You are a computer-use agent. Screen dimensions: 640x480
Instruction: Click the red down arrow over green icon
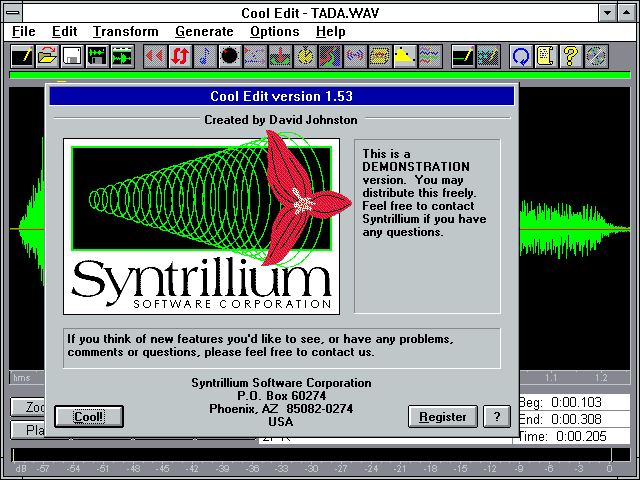click(x=280, y=56)
